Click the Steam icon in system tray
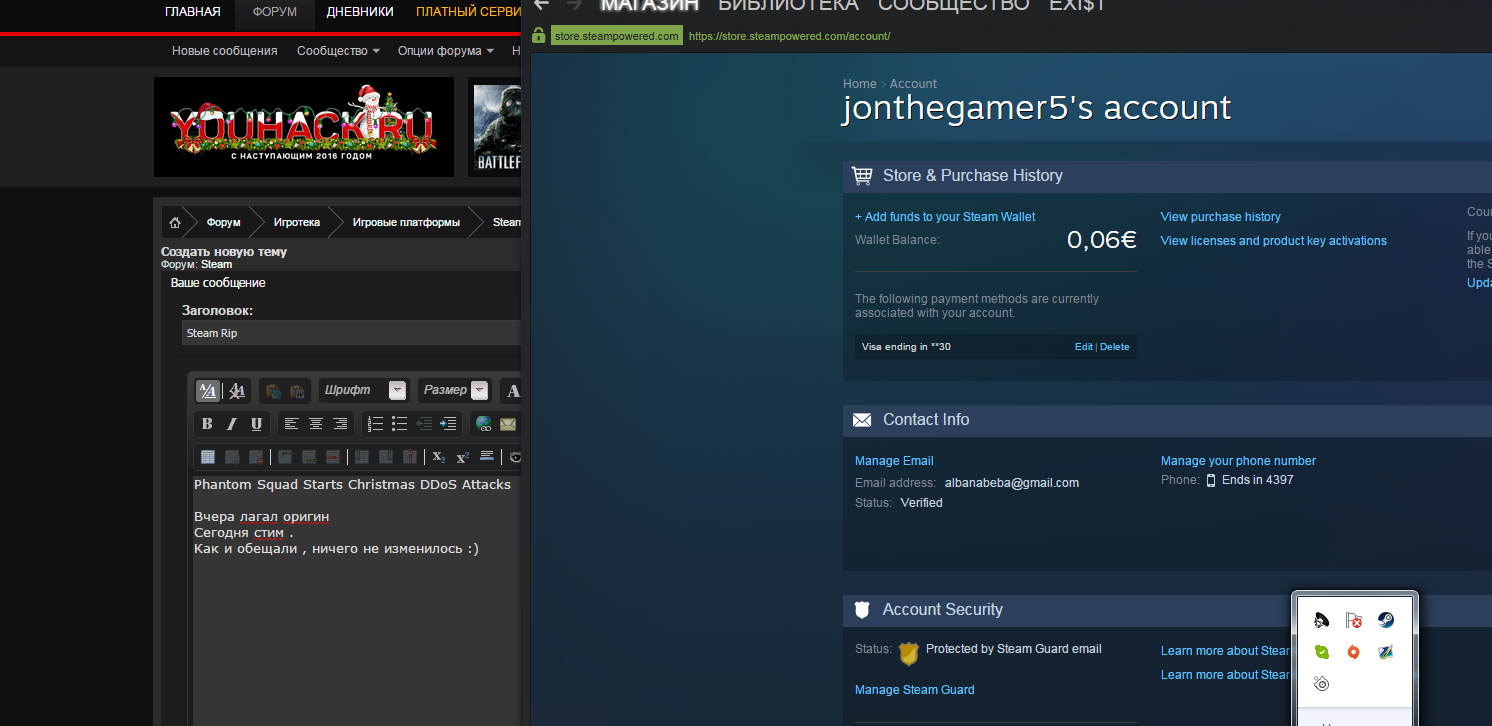The width and height of the screenshot is (1492, 726). [x=1385, y=620]
